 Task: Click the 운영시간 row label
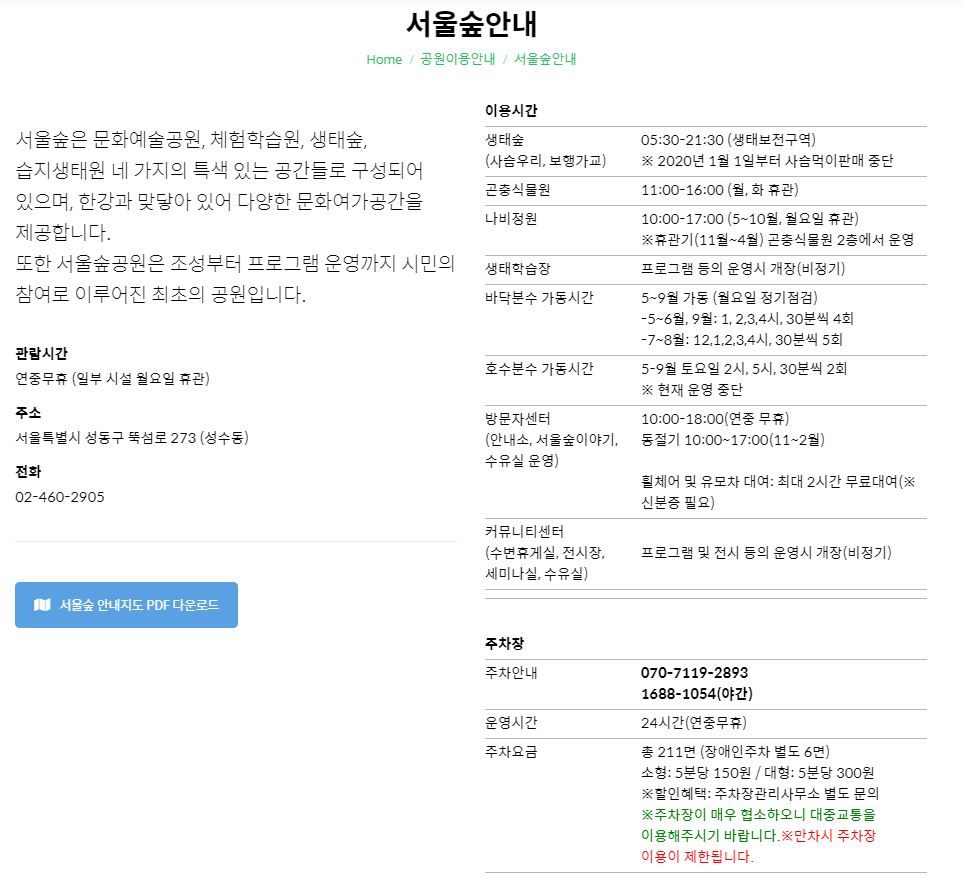[x=511, y=722]
